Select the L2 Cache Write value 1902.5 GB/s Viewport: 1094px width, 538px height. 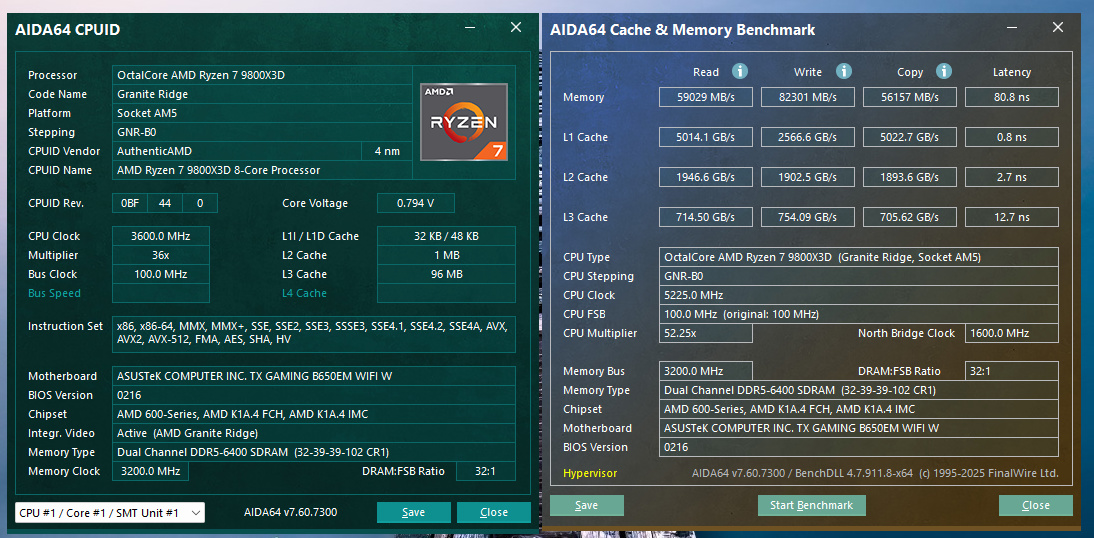pos(807,177)
